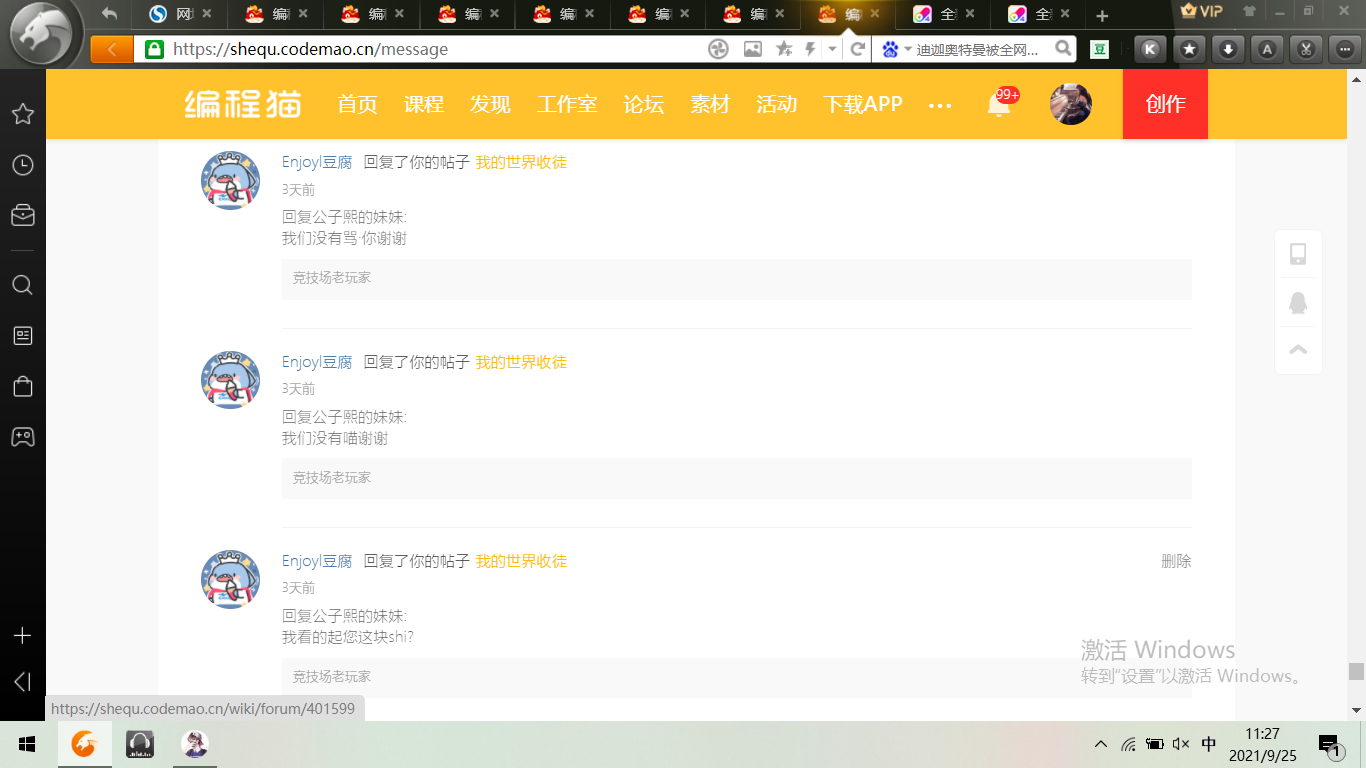Image resolution: width=1366 pixels, height=768 pixels.
Task: Click Enjoyl豆腐 avatar beside 我看的起您这块shi message
Action: pyautogui.click(x=231, y=579)
